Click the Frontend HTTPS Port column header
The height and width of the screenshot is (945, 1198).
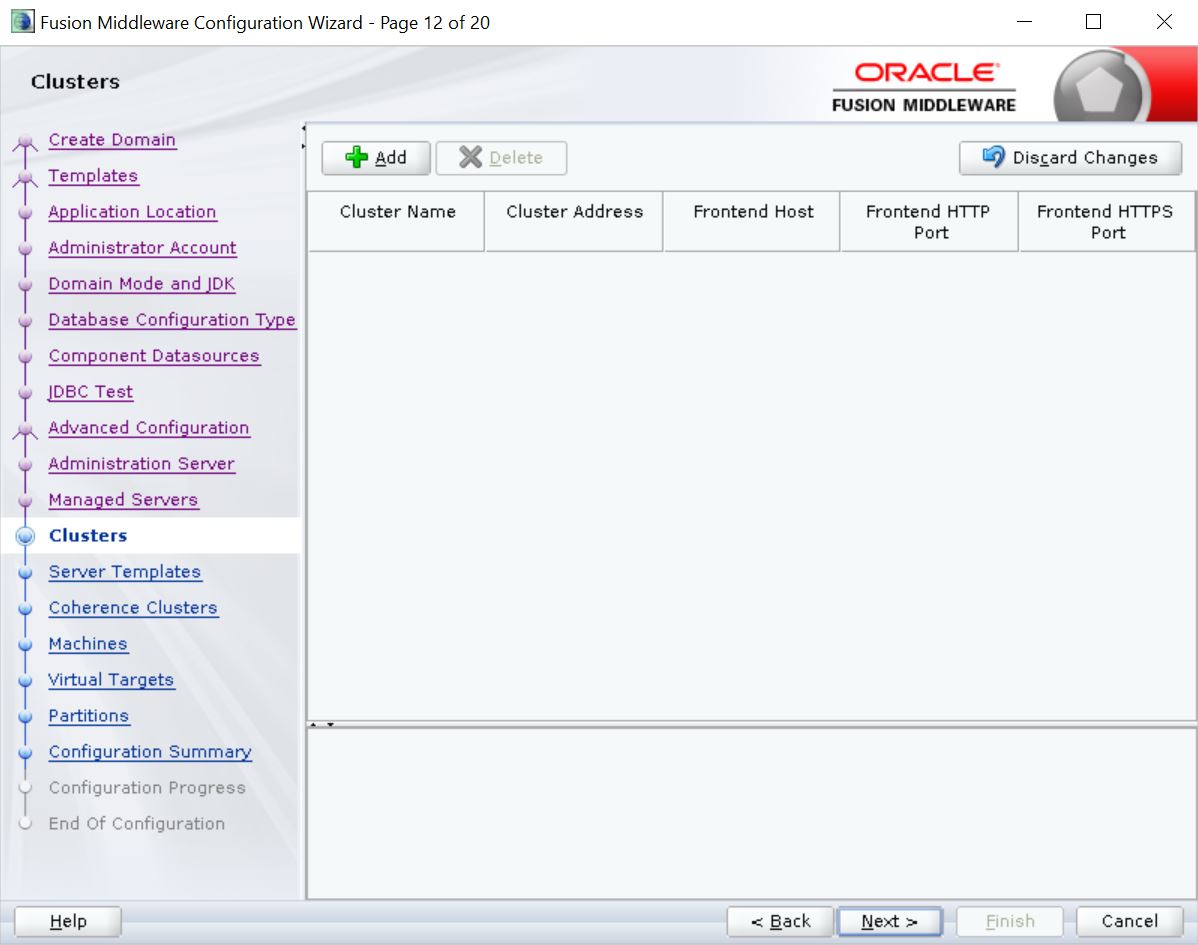pyautogui.click(x=1107, y=222)
